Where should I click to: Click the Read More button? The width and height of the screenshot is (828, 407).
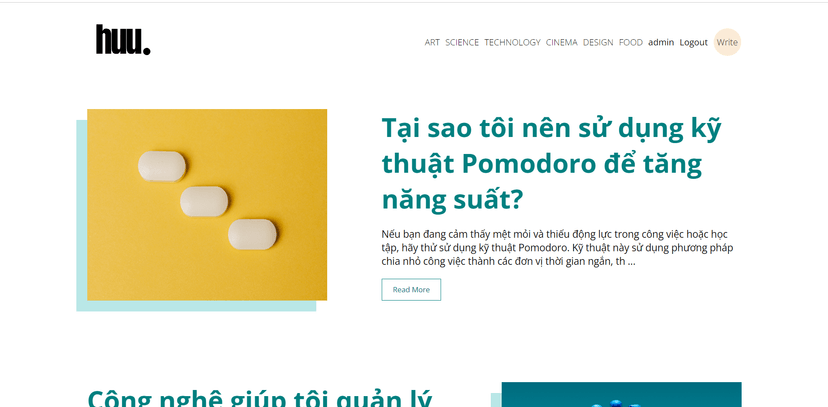click(411, 290)
